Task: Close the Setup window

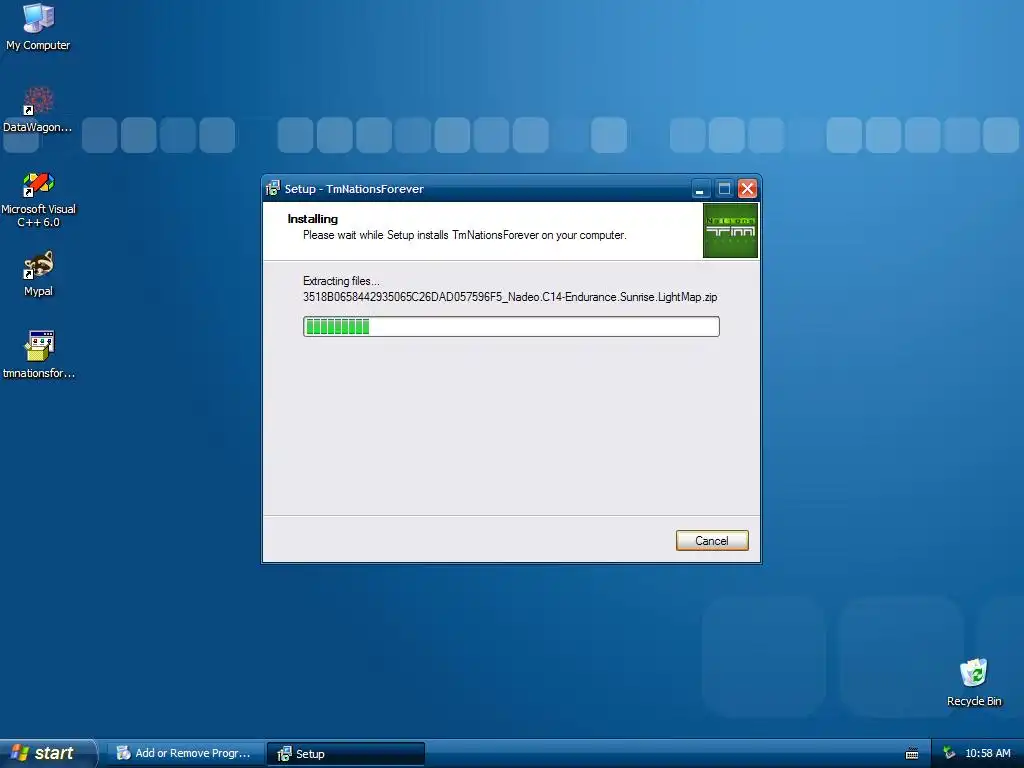Action: pyautogui.click(x=747, y=189)
